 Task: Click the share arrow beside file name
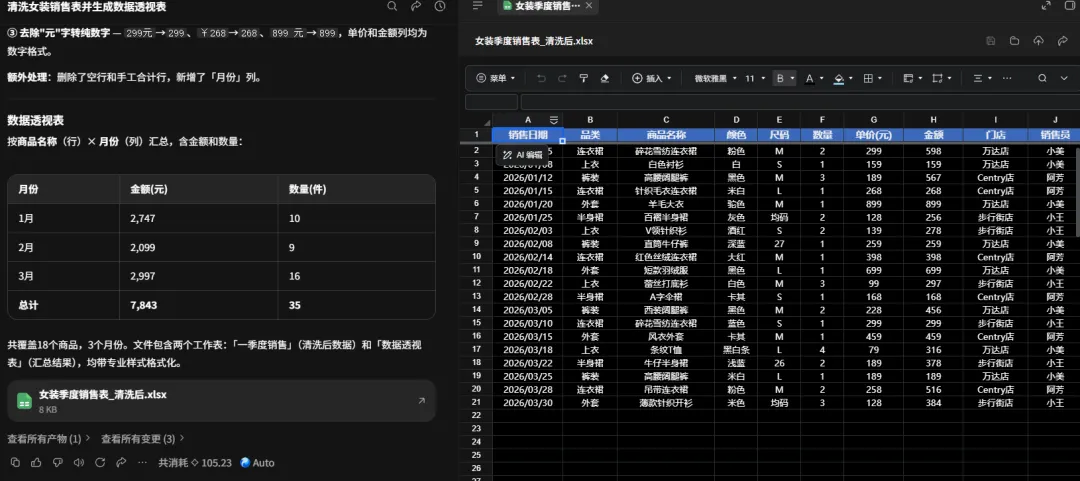pyautogui.click(x=1063, y=41)
